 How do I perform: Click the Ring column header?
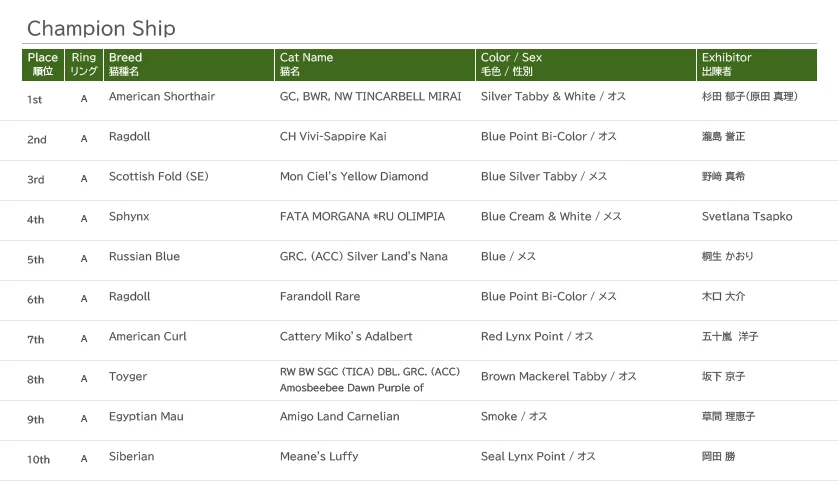coord(84,64)
